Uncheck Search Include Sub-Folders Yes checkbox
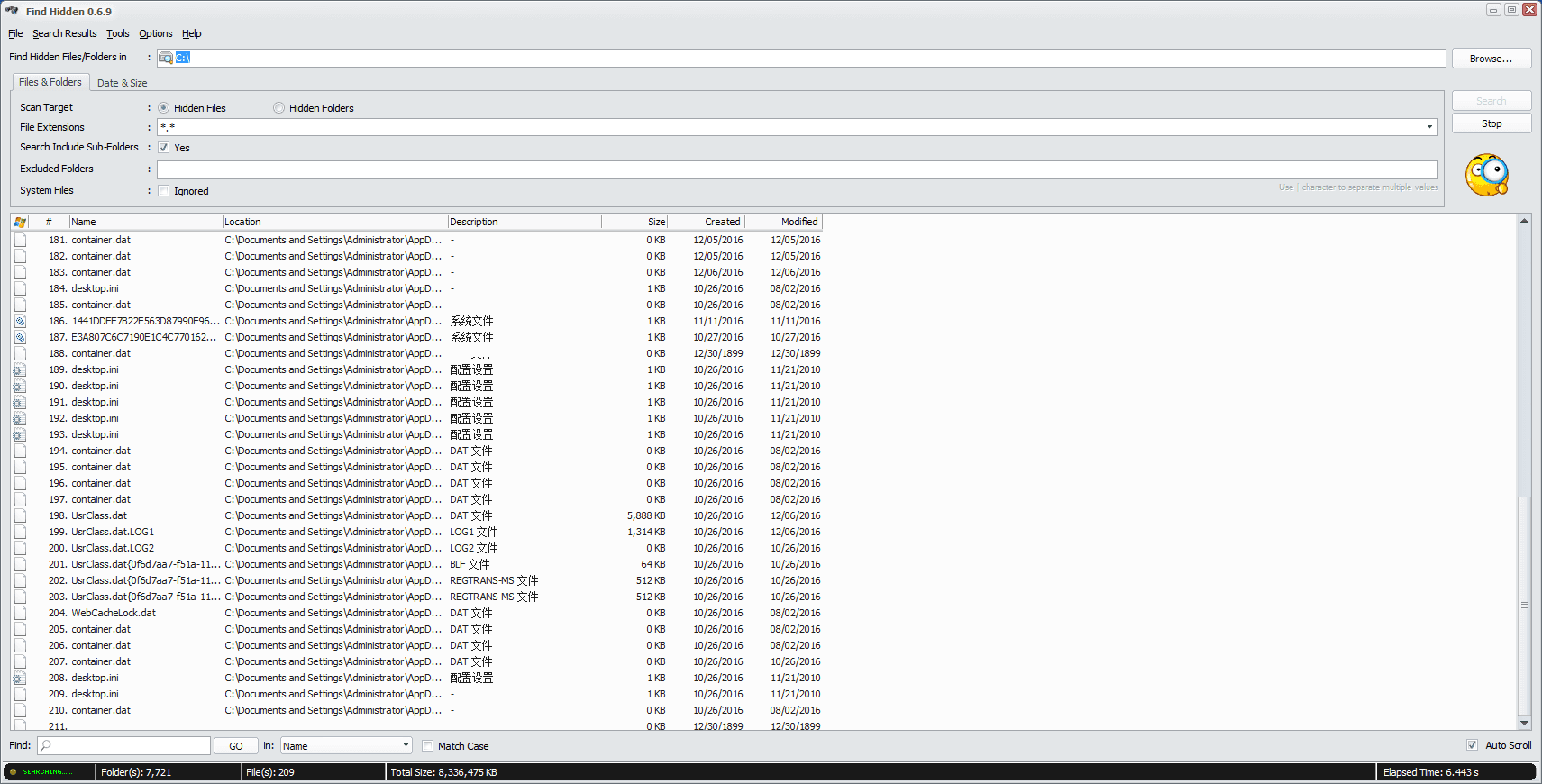 (x=164, y=148)
